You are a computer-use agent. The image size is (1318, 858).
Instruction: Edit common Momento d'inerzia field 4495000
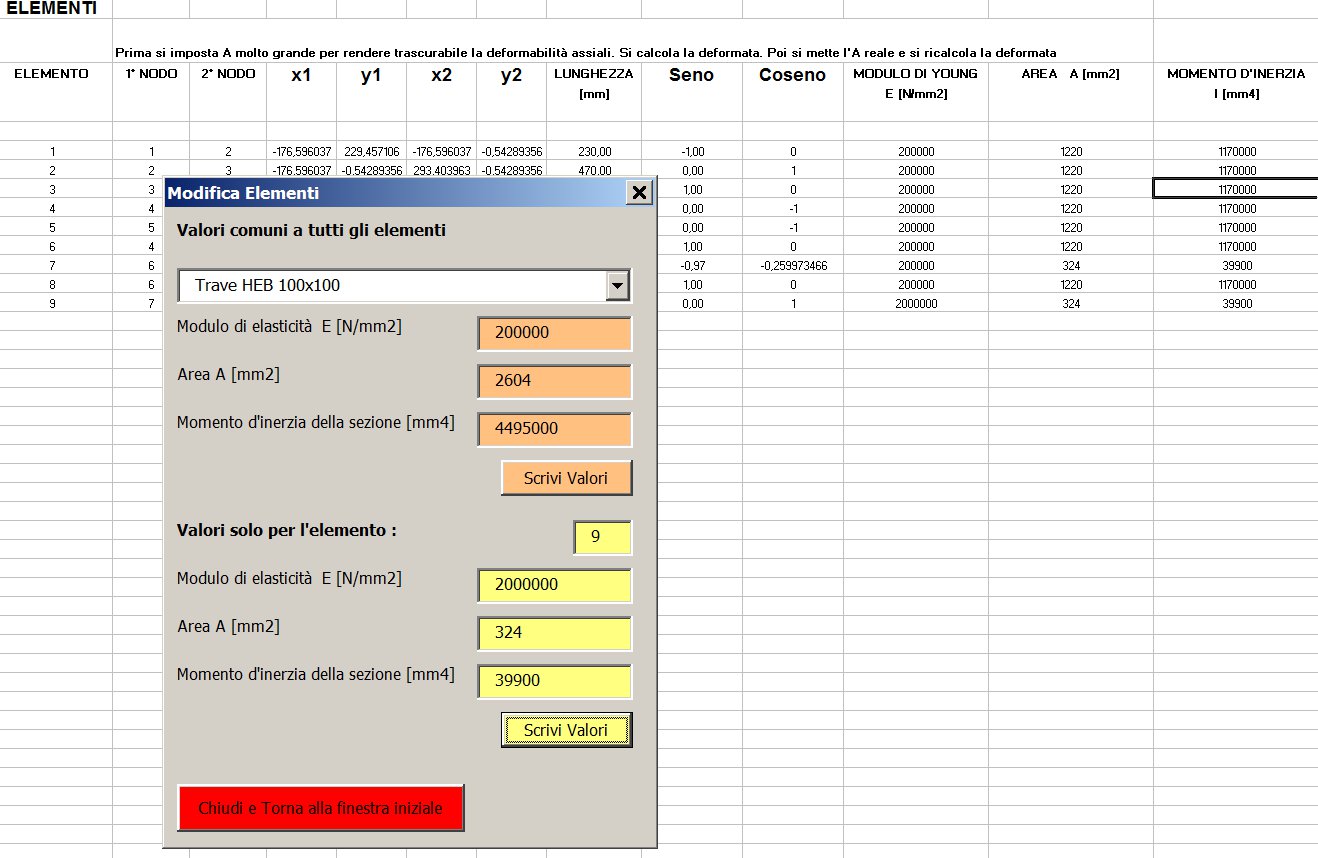click(x=555, y=429)
